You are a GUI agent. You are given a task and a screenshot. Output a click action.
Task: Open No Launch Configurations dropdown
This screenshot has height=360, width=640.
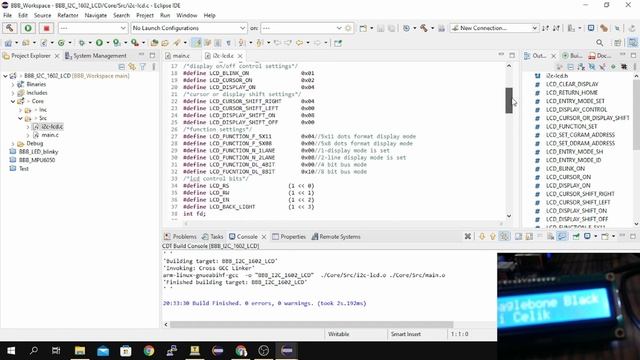[x=189, y=28]
